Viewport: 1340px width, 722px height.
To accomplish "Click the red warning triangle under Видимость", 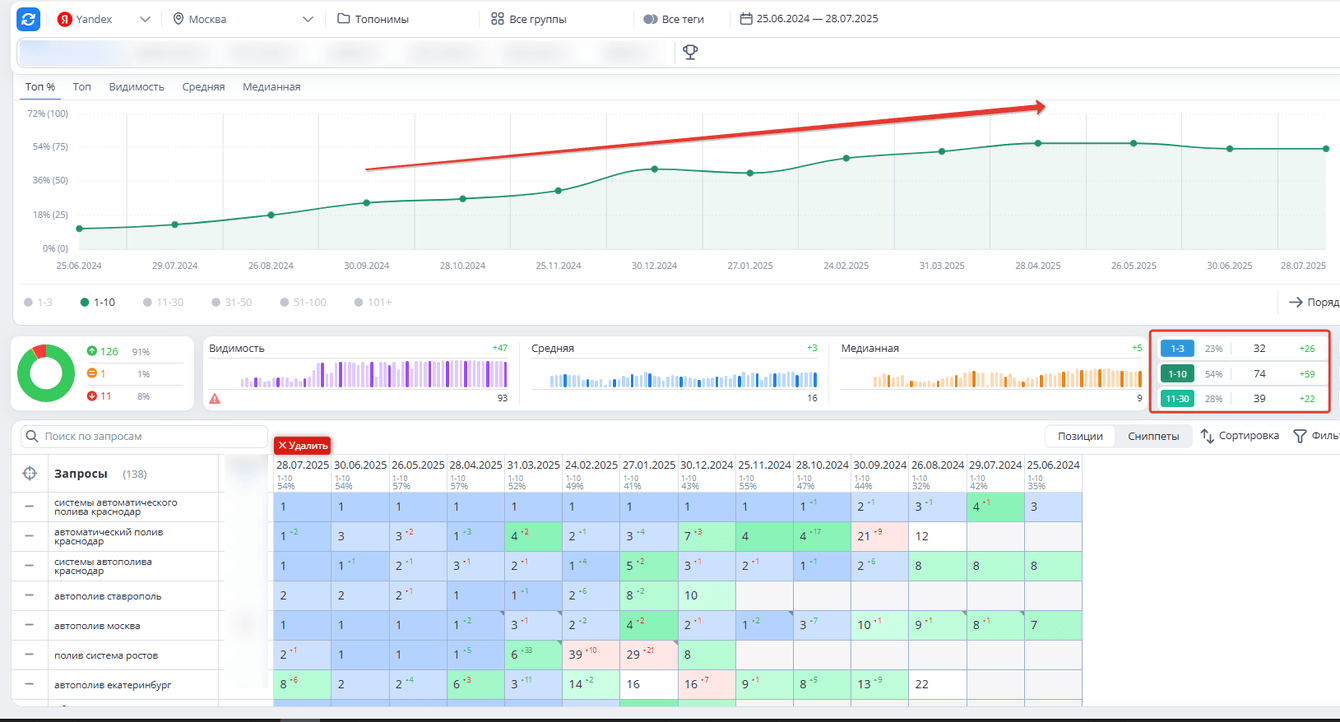I will (215, 399).
